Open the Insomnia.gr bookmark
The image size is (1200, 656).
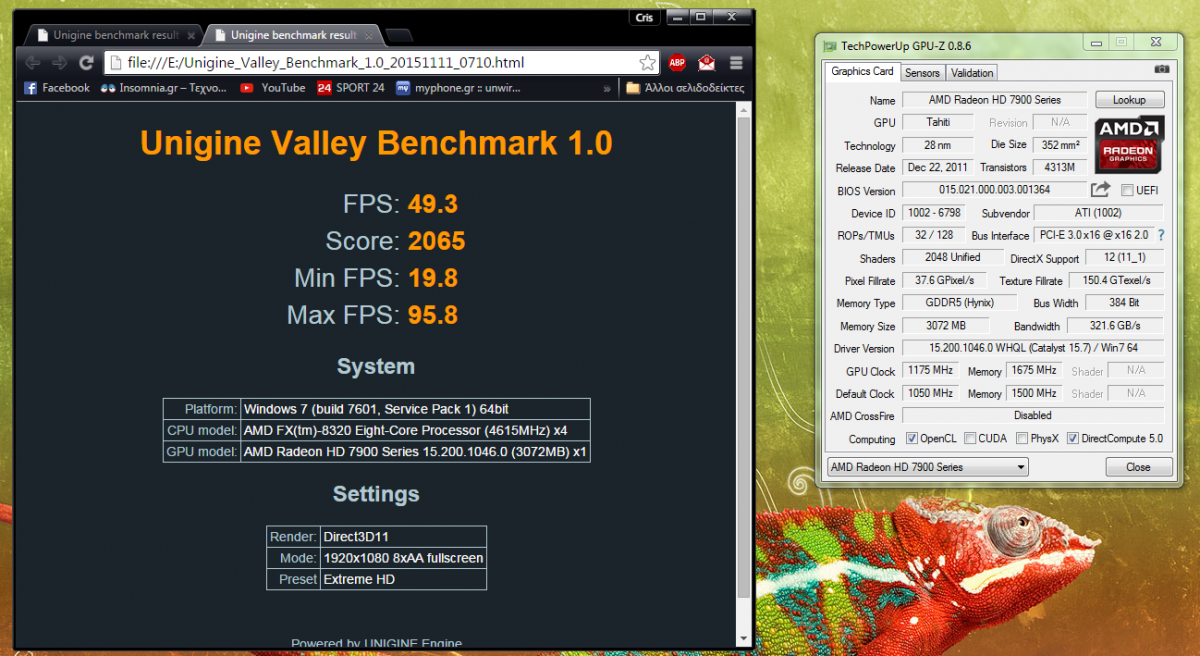pyautogui.click(x=164, y=88)
